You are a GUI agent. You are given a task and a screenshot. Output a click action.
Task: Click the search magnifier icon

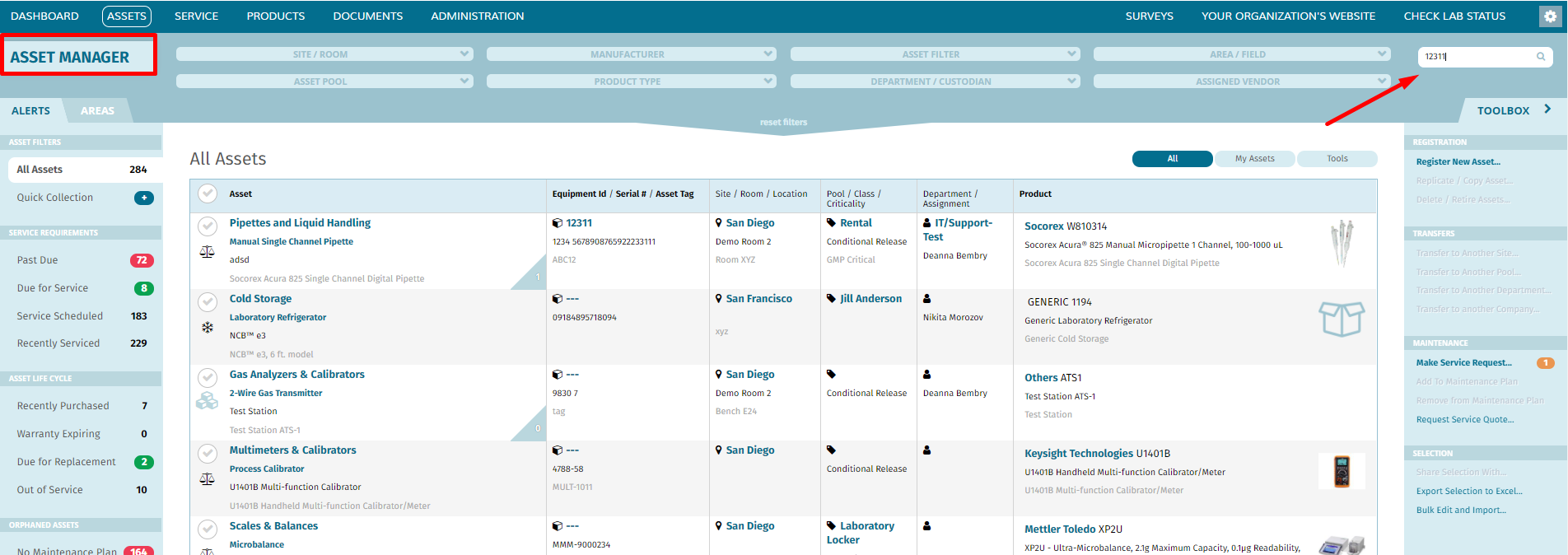click(x=1541, y=57)
